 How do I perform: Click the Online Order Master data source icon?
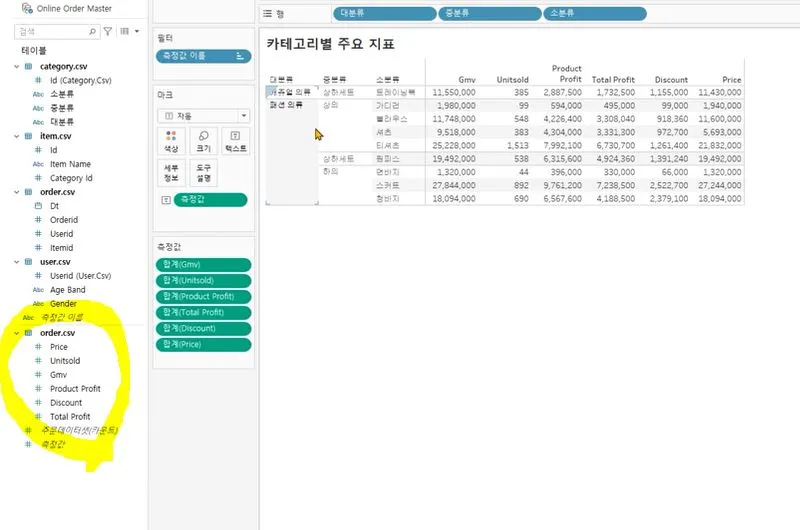click(27, 8)
